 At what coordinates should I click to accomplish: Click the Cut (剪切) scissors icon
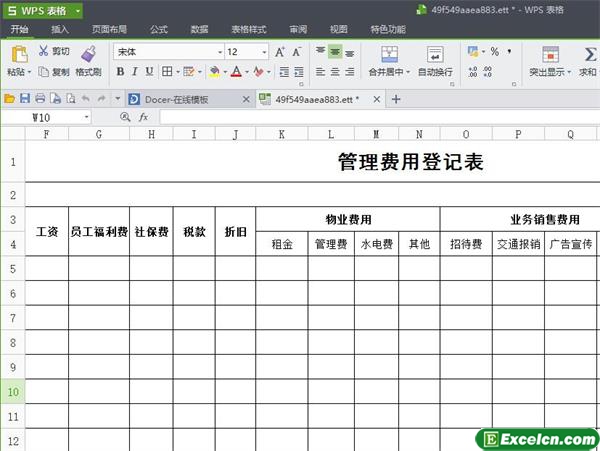[44, 51]
